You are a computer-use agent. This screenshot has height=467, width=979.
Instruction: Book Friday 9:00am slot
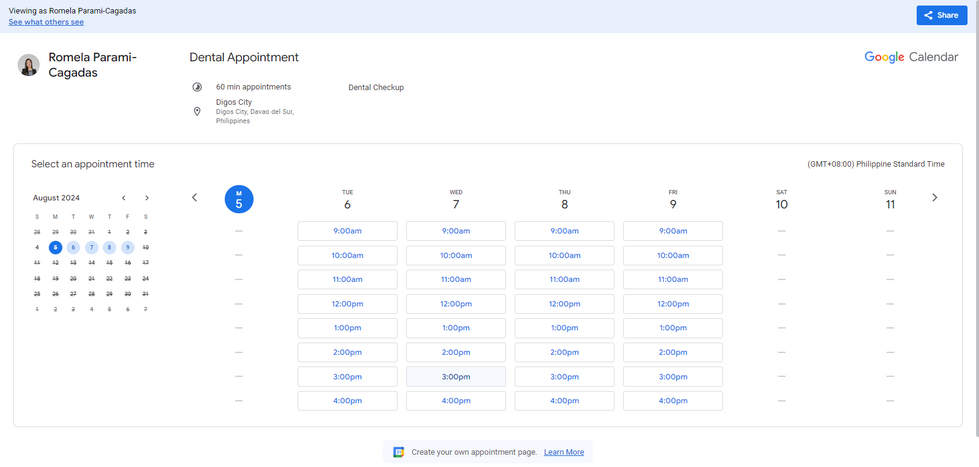pos(673,231)
